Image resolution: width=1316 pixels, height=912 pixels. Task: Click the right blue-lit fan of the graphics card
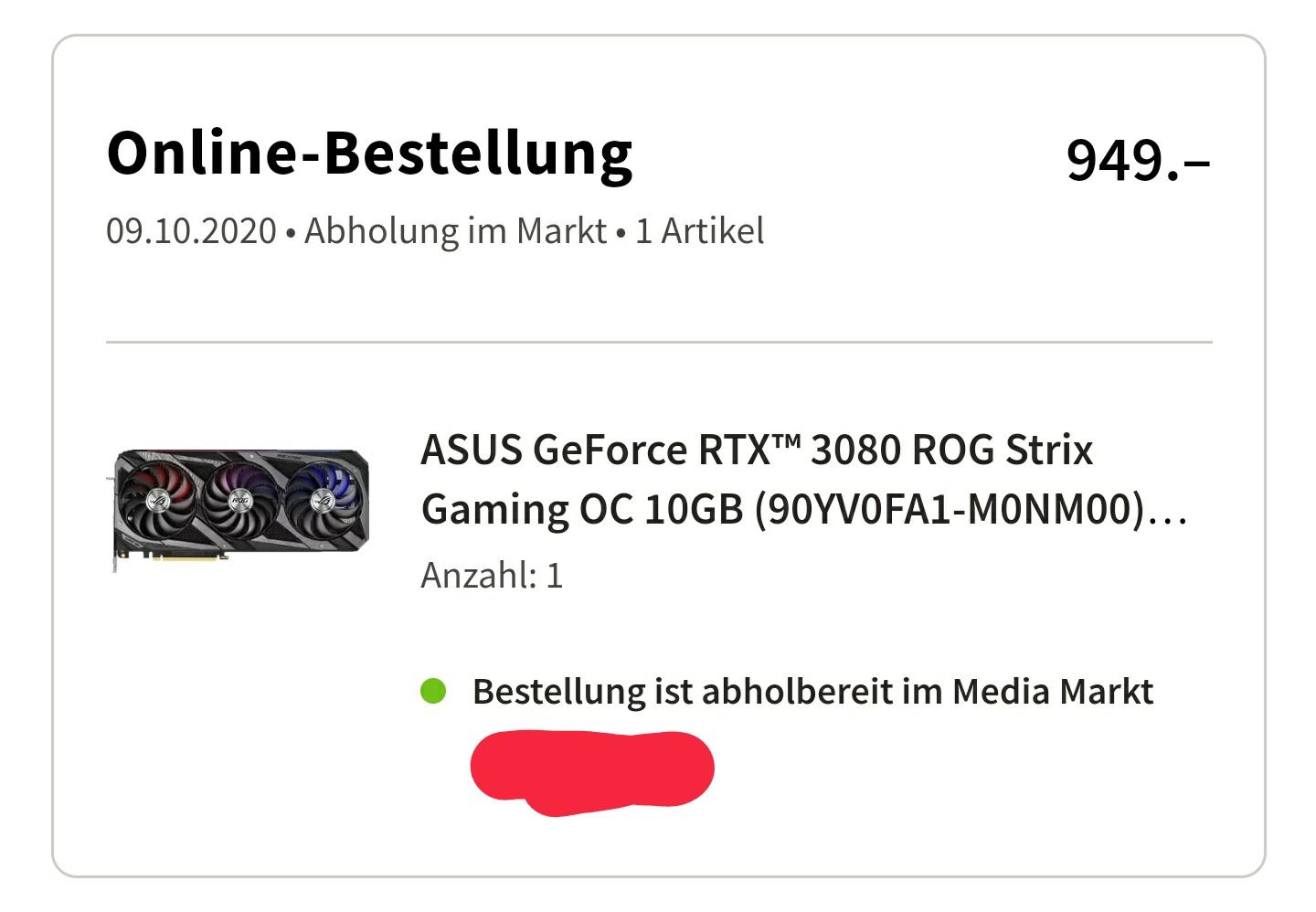[x=321, y=499]
